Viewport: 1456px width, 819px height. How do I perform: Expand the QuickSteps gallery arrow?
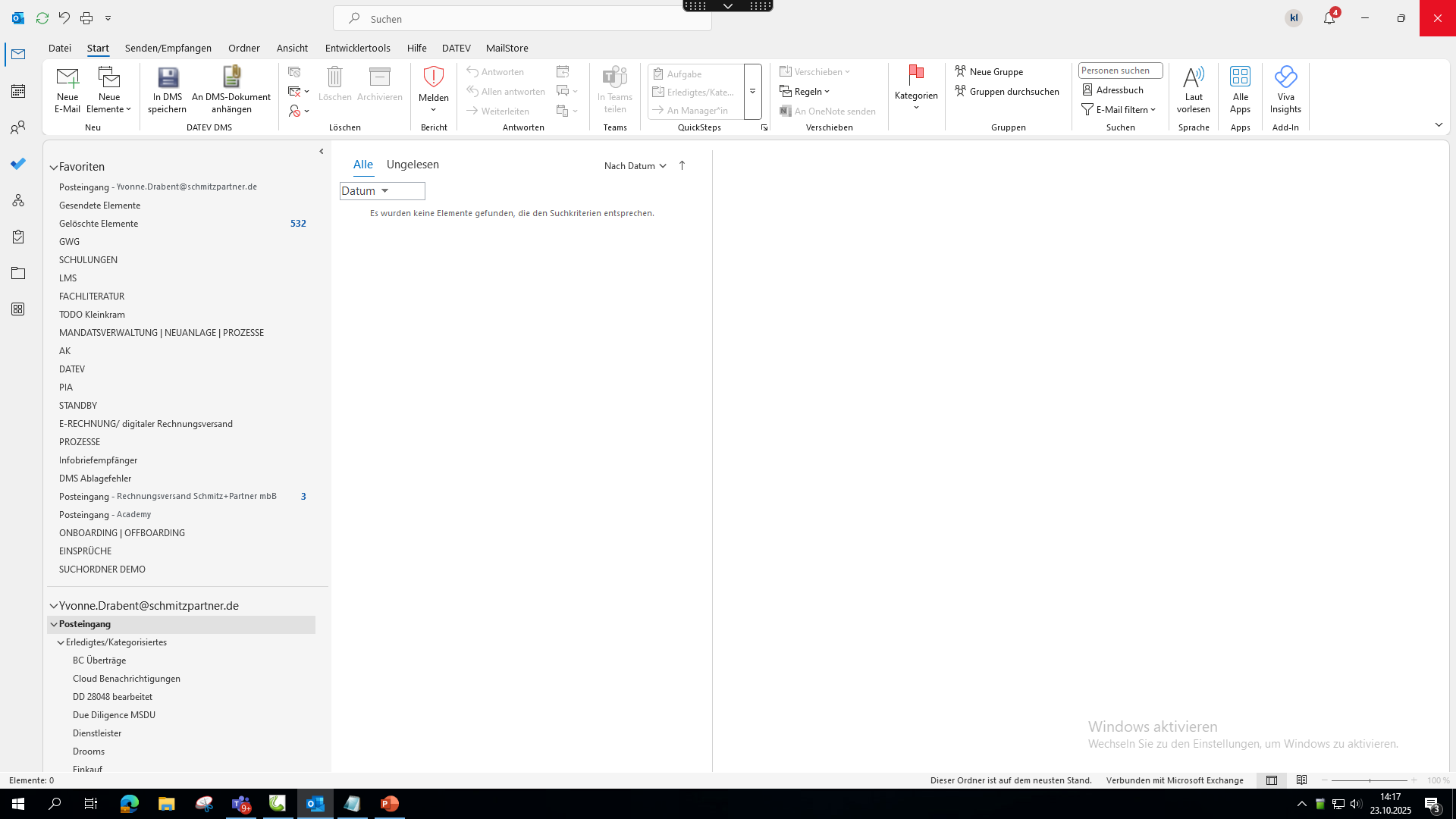pyautogui.click(x=753, y=91)
